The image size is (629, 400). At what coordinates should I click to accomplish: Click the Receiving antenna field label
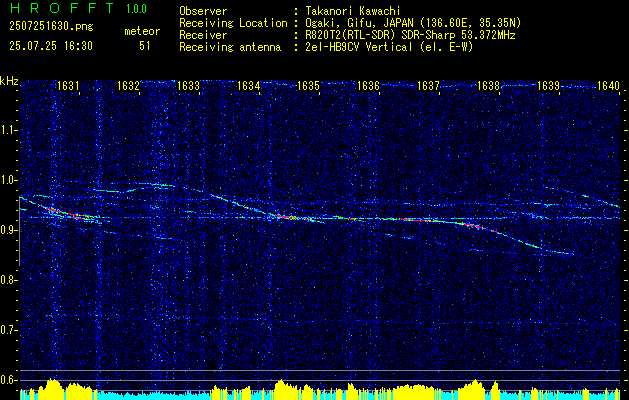pos(230,47)
